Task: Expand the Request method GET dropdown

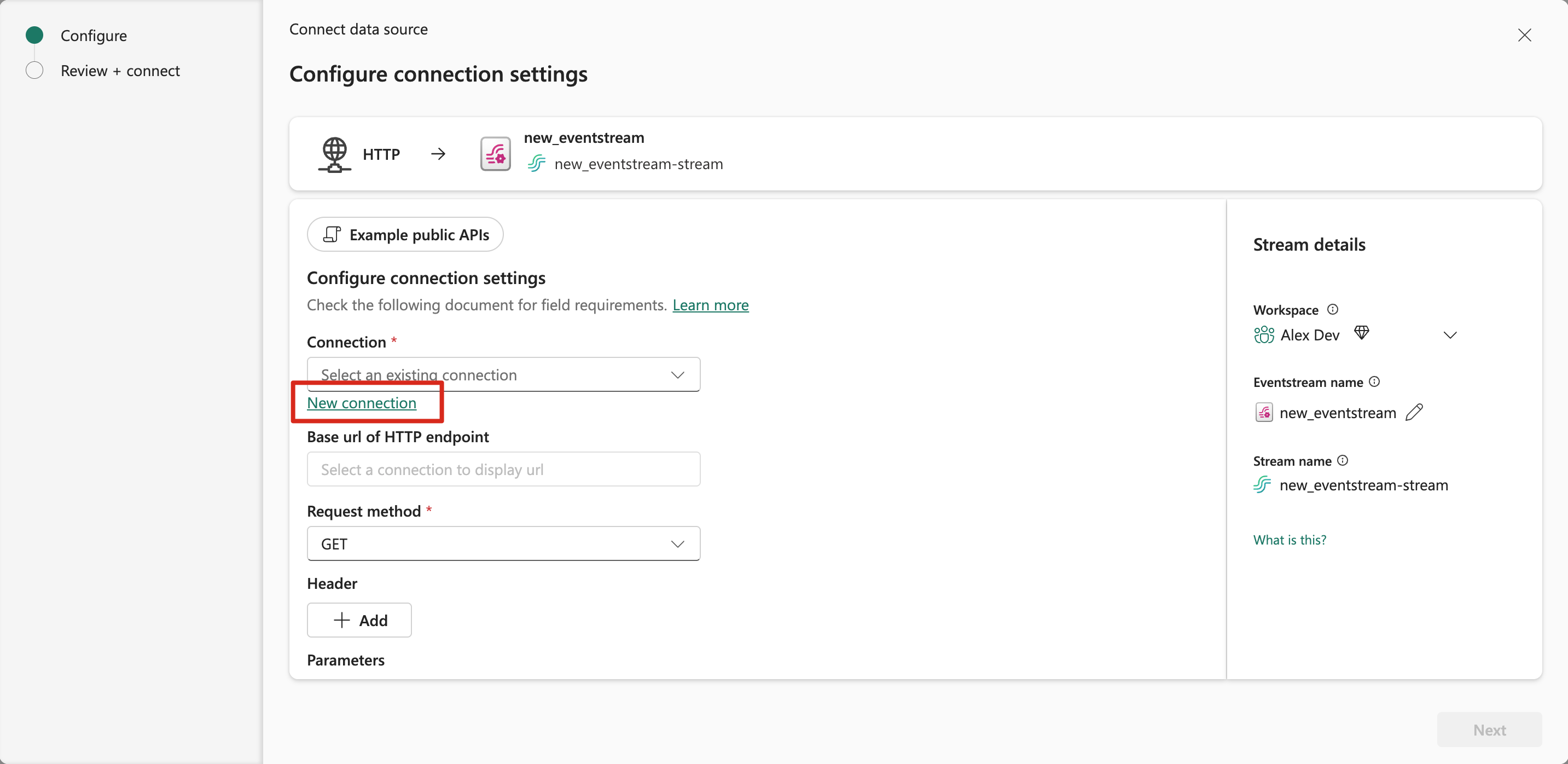Action: coord(503,543)
